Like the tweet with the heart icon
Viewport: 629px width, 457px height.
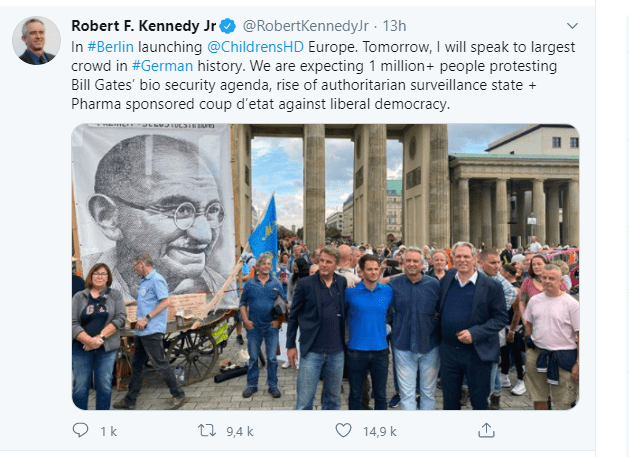[x=343, y=430]
